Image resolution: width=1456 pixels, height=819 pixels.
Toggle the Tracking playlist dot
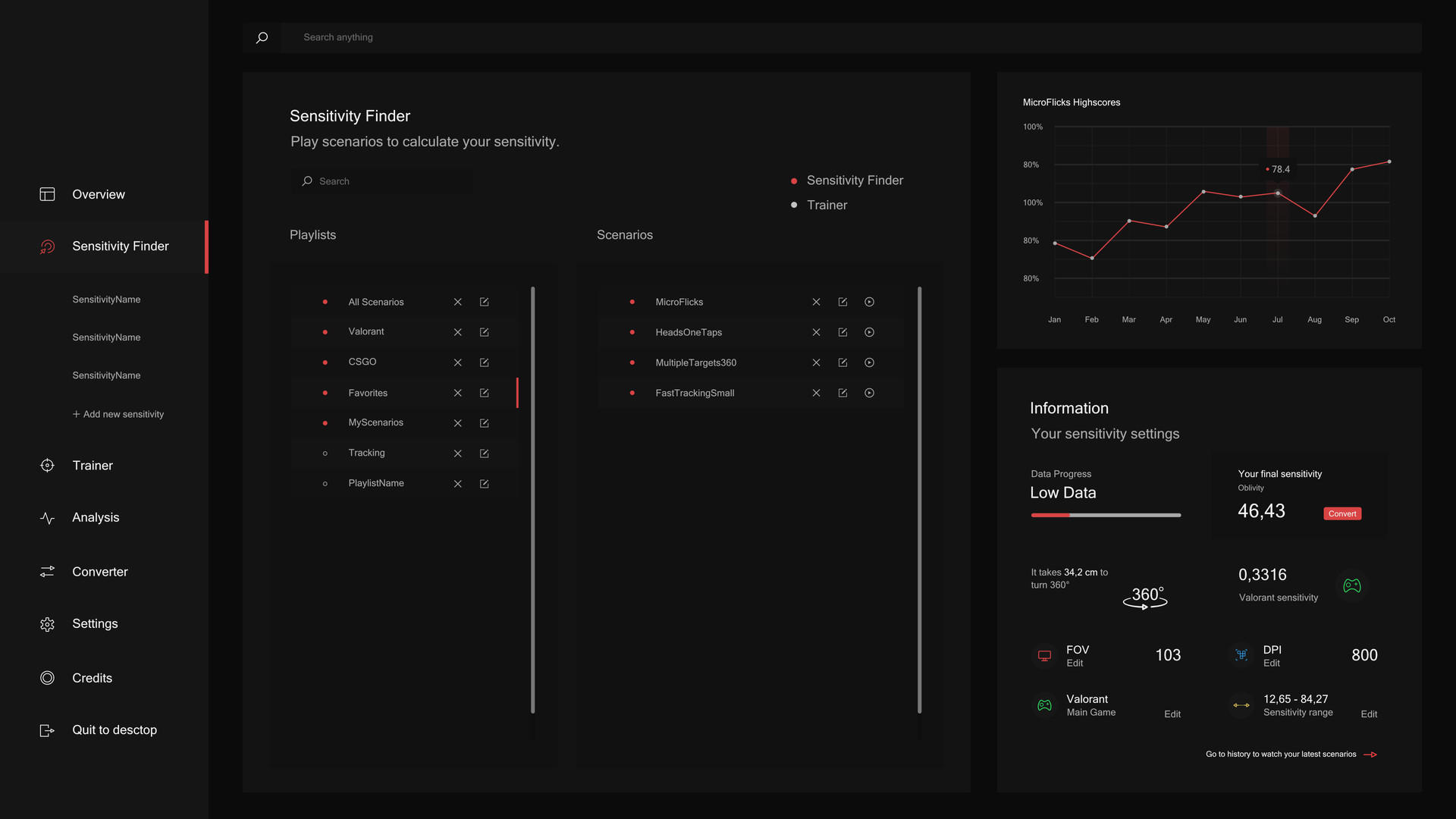pos(325,453)
